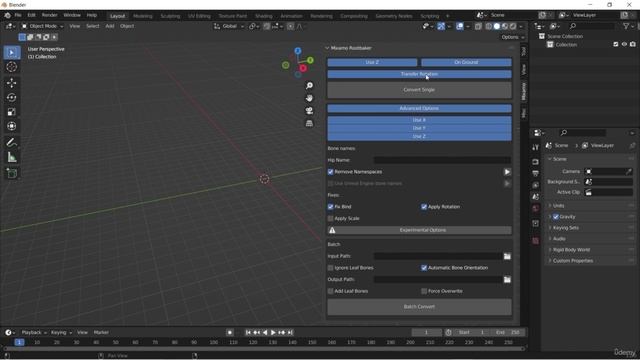Toggle the Advanced Options button
Image resolution: width=640 pixels, height=360 pixels.
coord(419,109)
